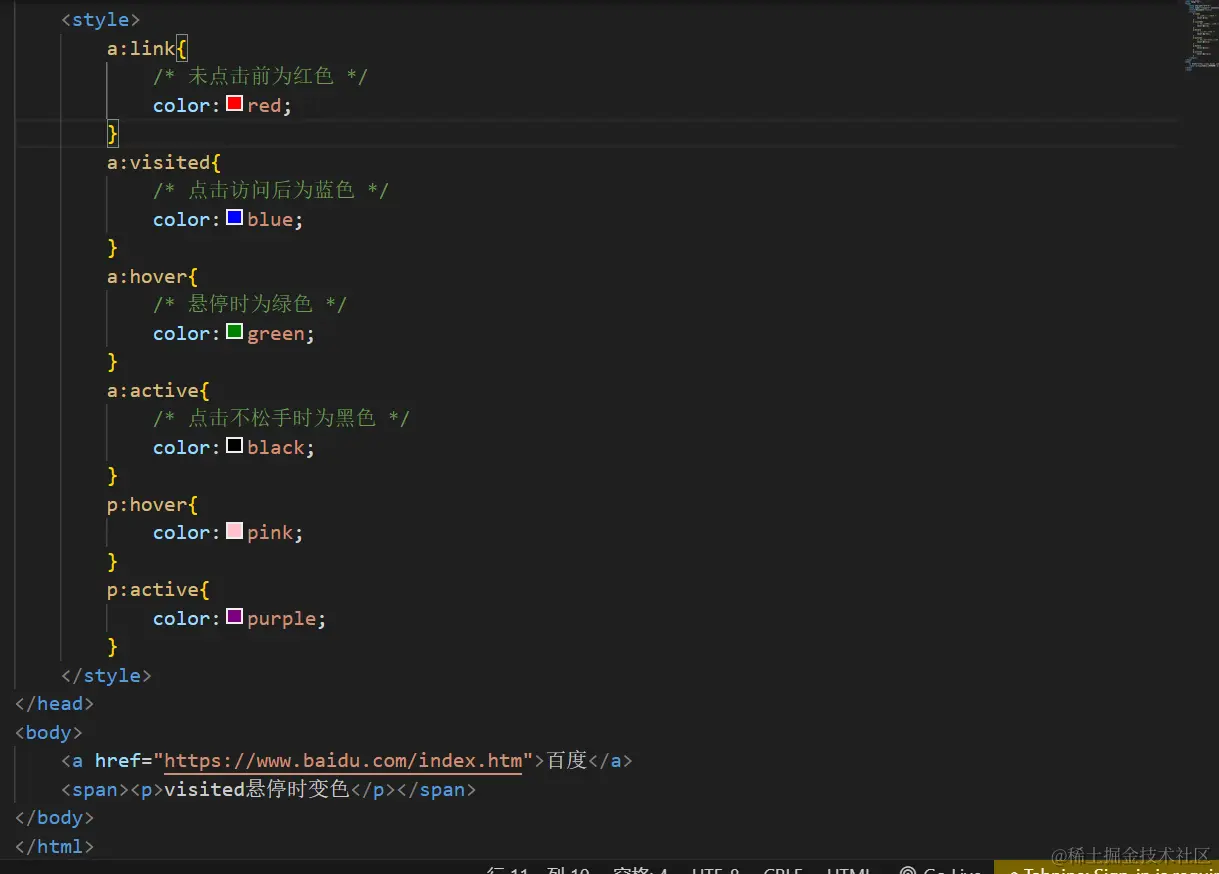Open the black color swatch picker
This screenshot has height=874, width=1219.
point(235,446)
